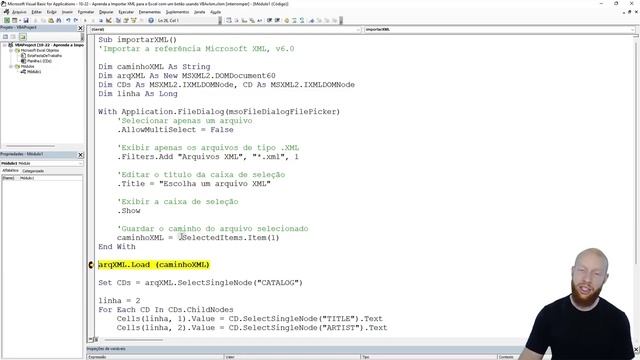Switch to the Categorizado tab
The image size is (640, 360).
tap(33, 171)
